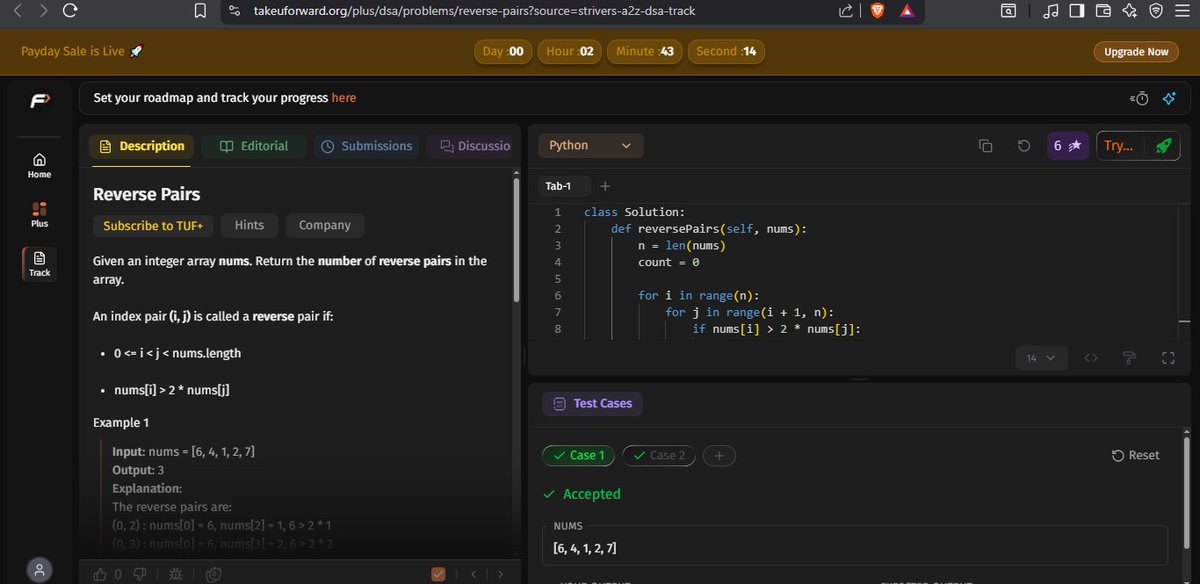The height and width of the screenshot is (584, 1200).
Task: Dislike the problem with the thumbs-down icon
Action: tap(142, 574)
